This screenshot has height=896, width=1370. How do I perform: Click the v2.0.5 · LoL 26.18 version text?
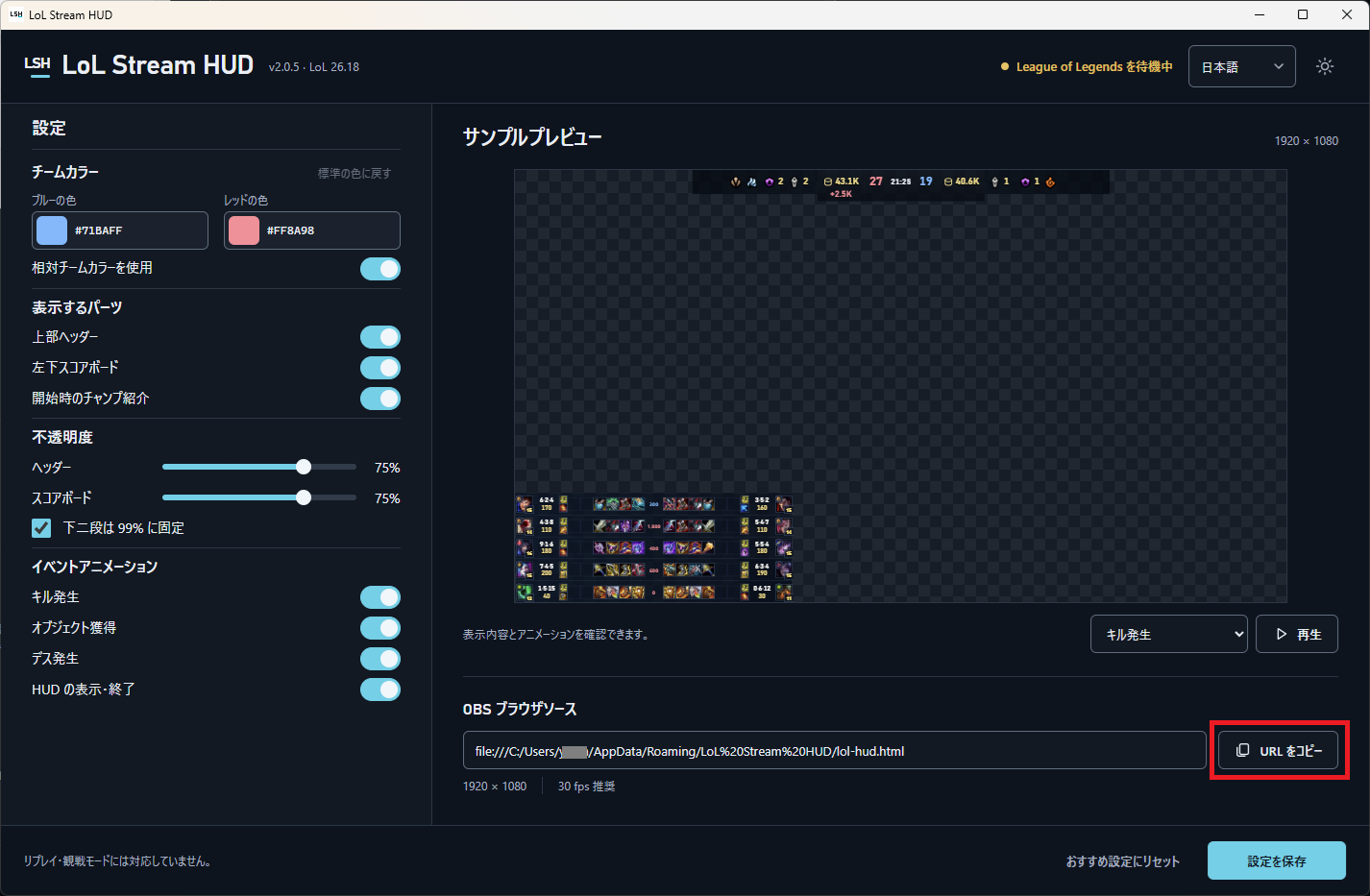pos(314,67)
